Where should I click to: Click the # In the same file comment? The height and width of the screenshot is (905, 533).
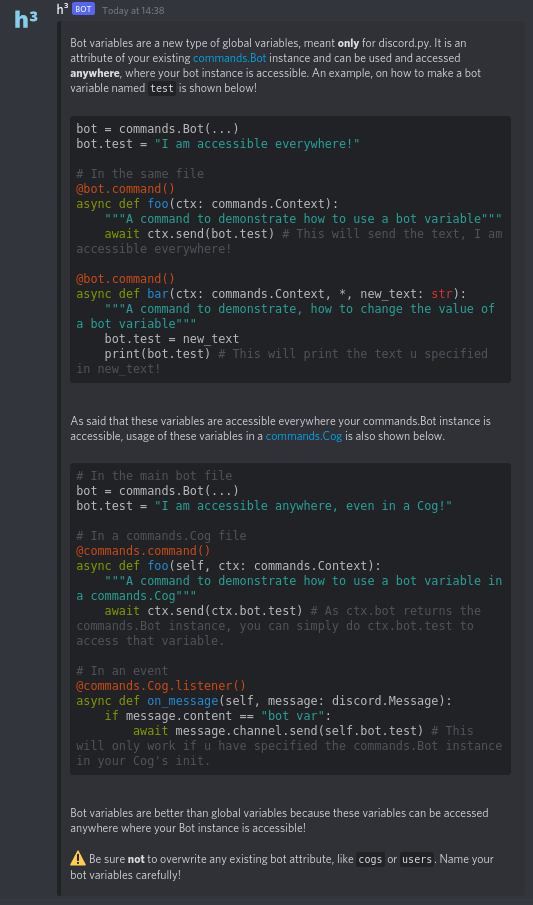click(x=140, y=174)
